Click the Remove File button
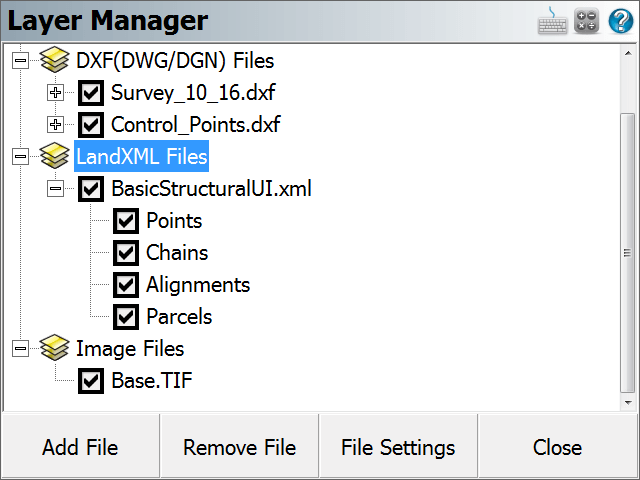640x480 pixels. [239, 447]
